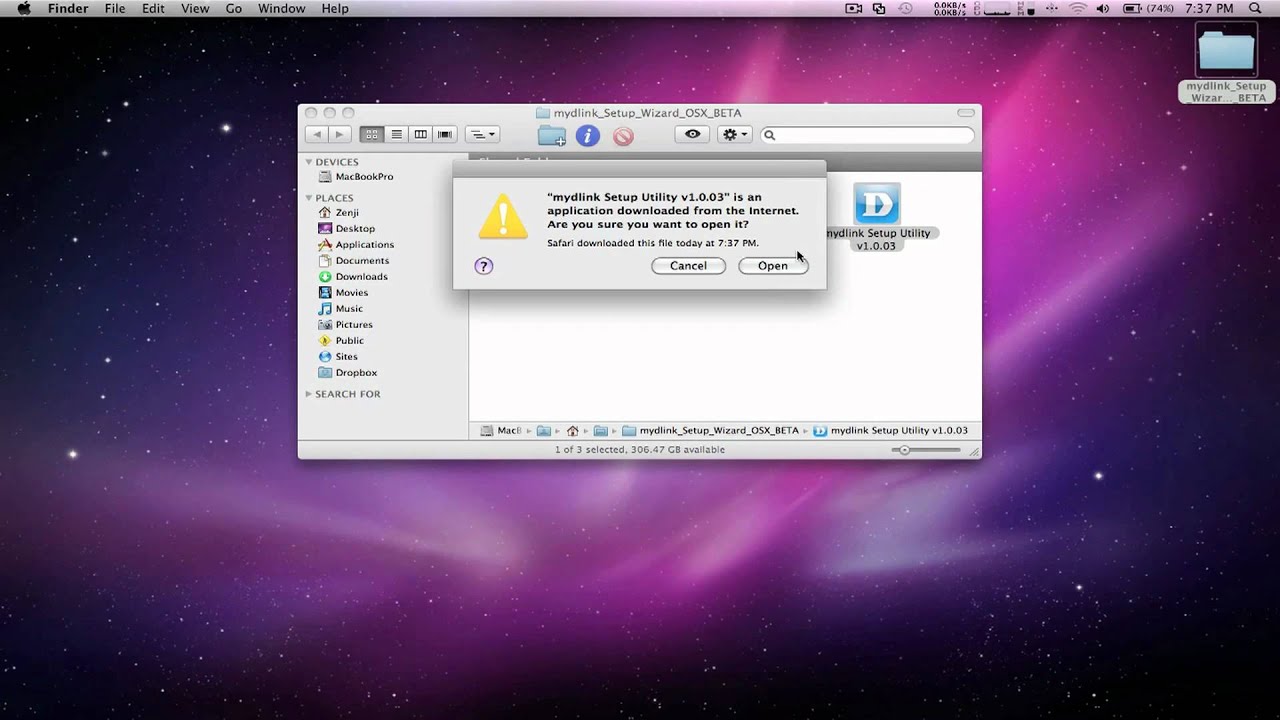Open the Finder menu

click(x=68, y=9)
